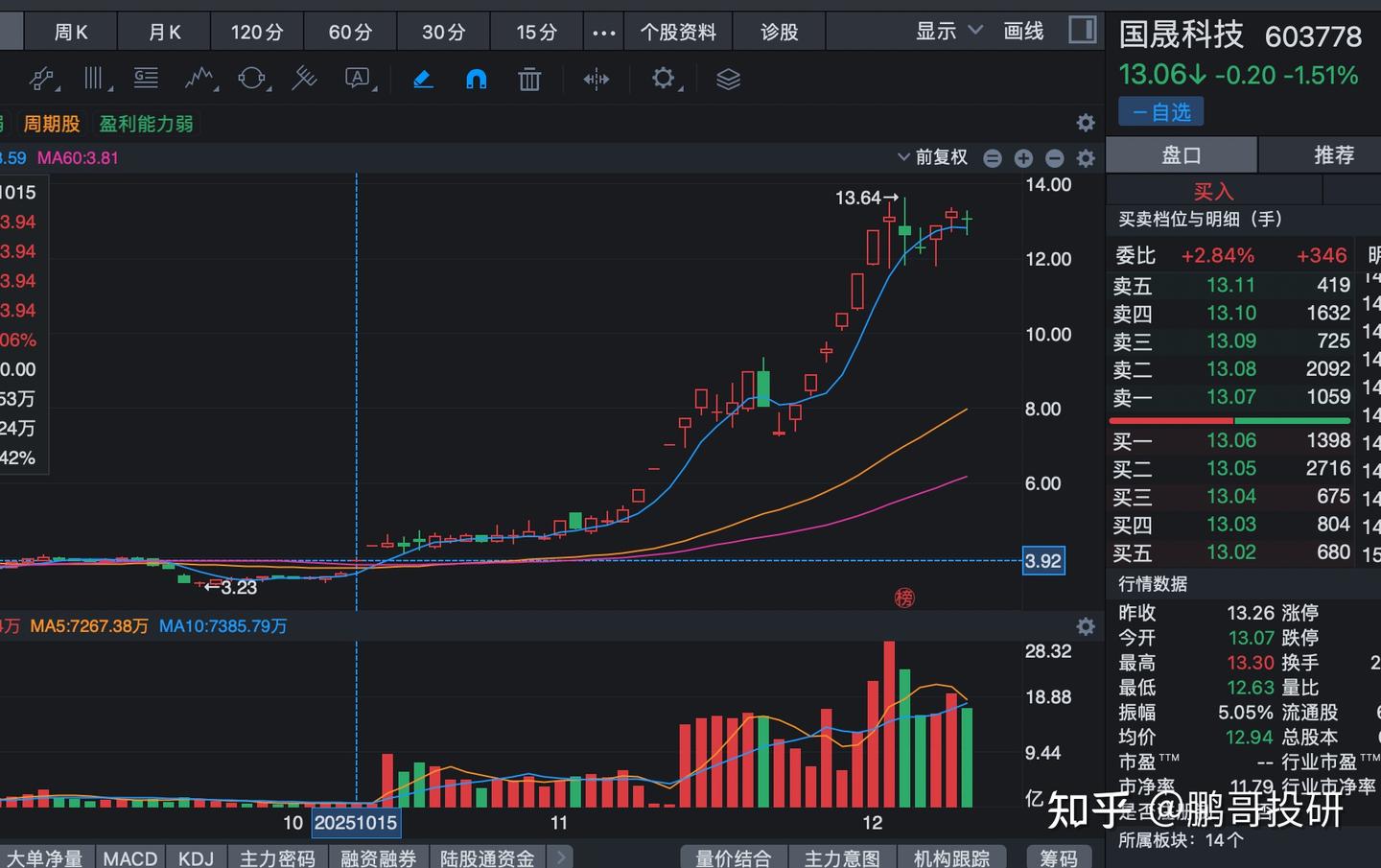Viewport: 1381px width, 868px height.
Task: Click the 20251015 date marker field
Action: coord(356,822)
